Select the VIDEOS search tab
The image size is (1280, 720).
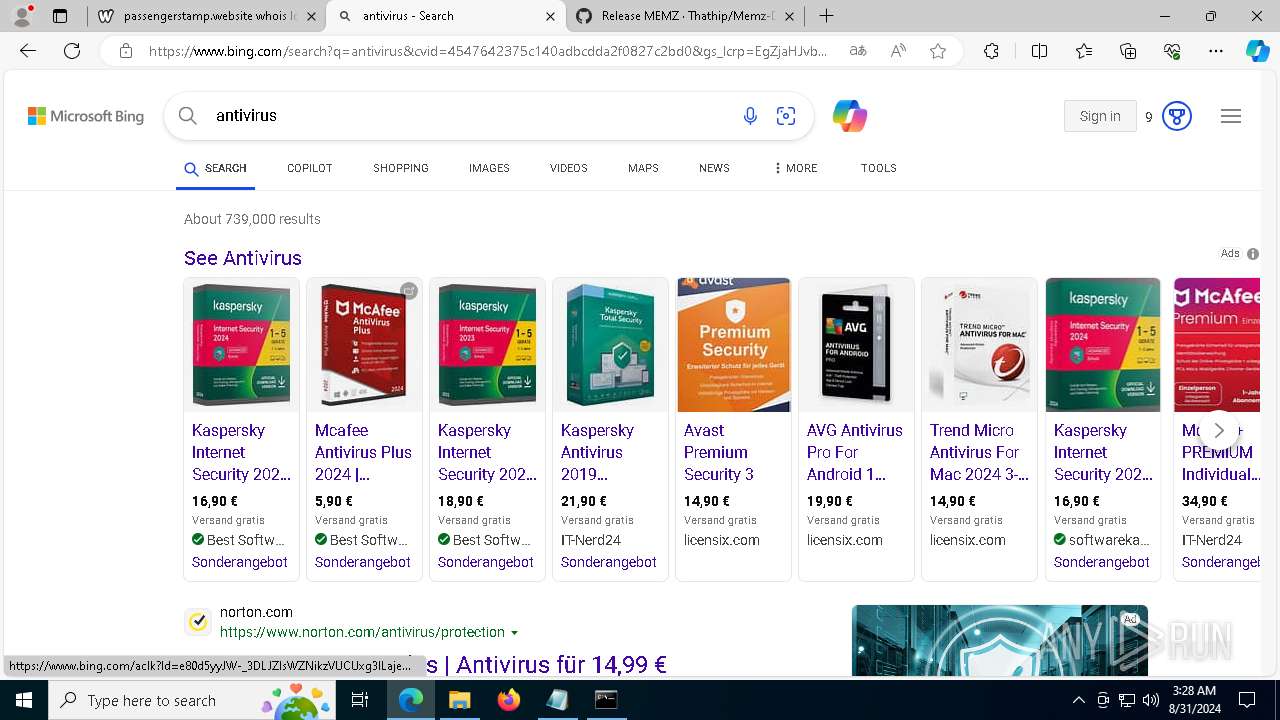(569, 168)
